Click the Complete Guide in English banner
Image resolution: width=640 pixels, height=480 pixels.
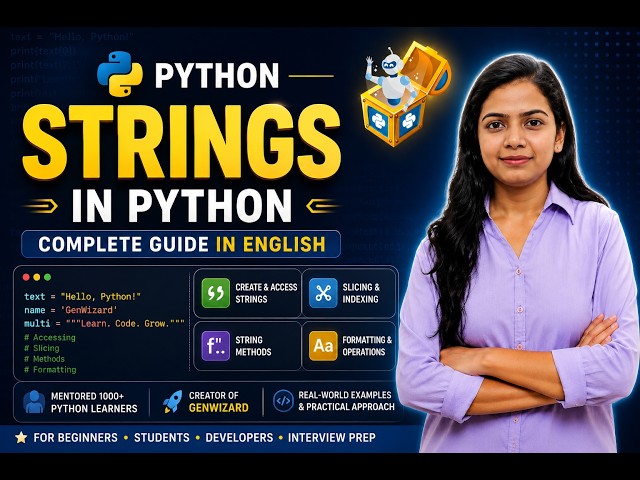click(181, 244)
